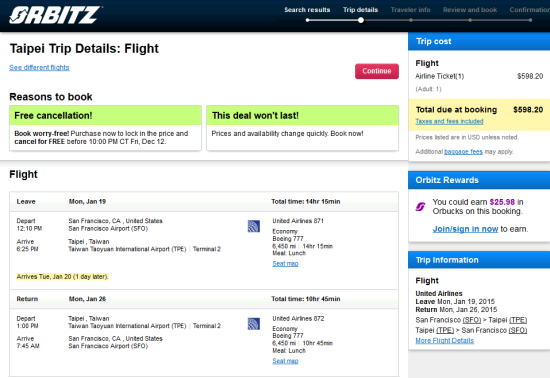
Task: Select the Review and book step
Action: tap(470, 10)
